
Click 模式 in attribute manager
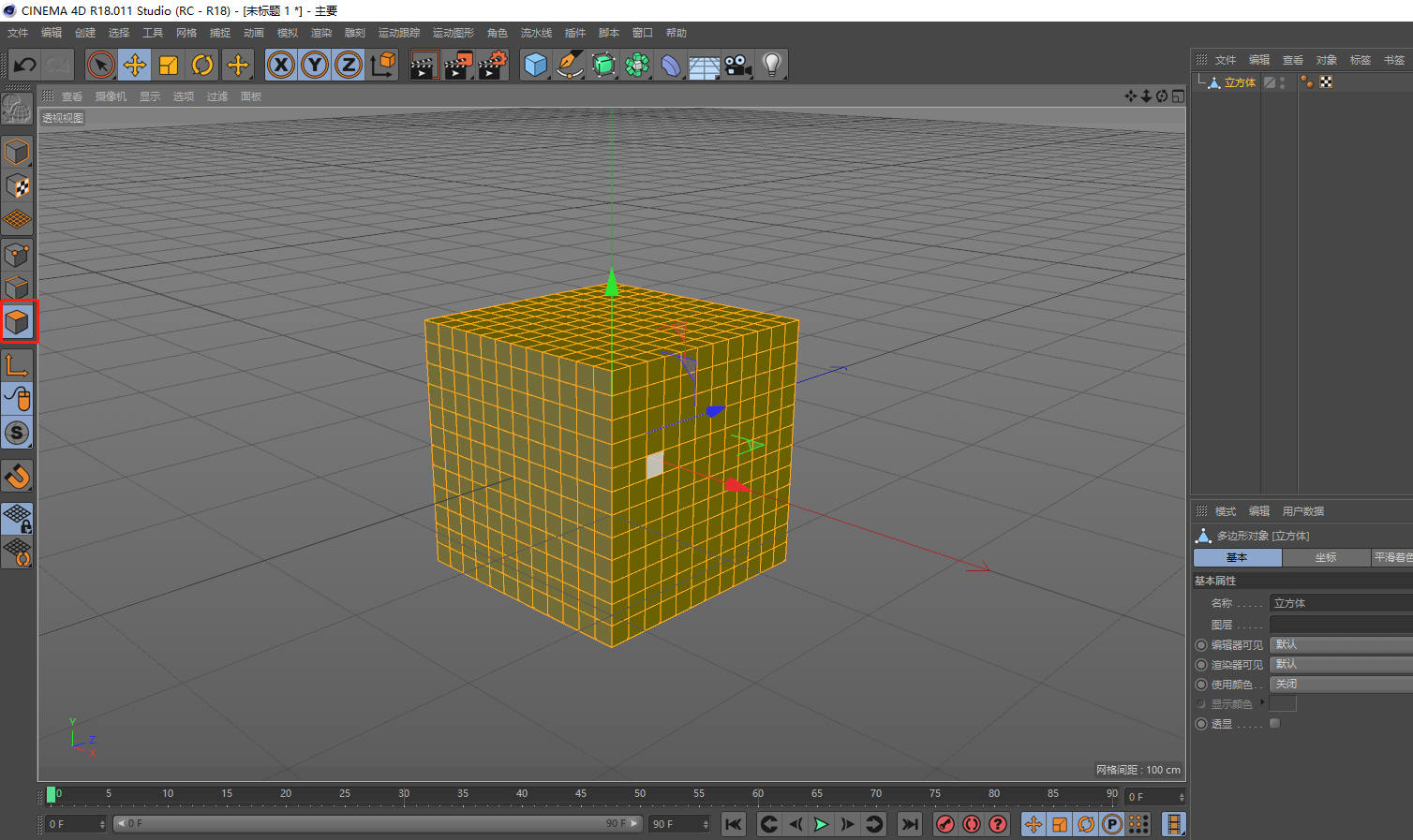(1226, 511)
